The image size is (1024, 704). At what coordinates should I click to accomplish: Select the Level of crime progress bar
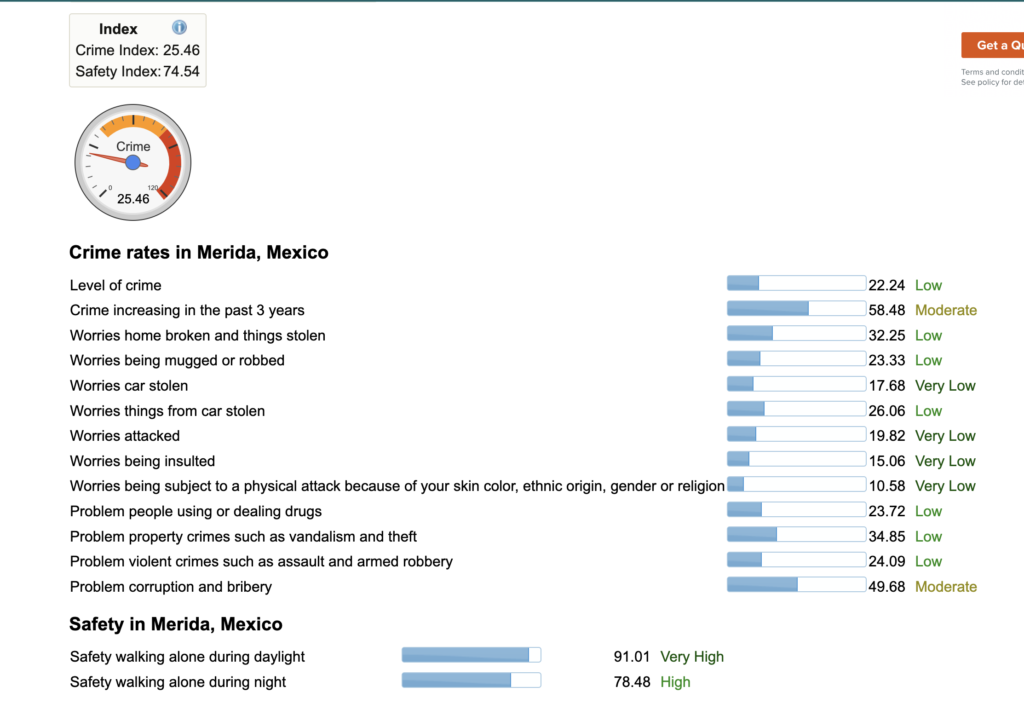[x=796, y=283]
